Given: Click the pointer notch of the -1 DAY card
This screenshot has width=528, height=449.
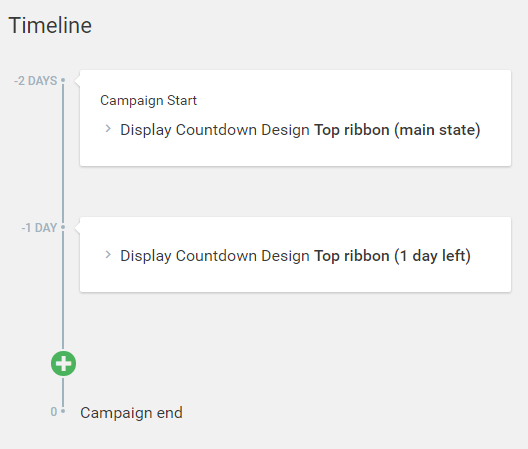Looking at the screenshot, I should pos(77,228).
